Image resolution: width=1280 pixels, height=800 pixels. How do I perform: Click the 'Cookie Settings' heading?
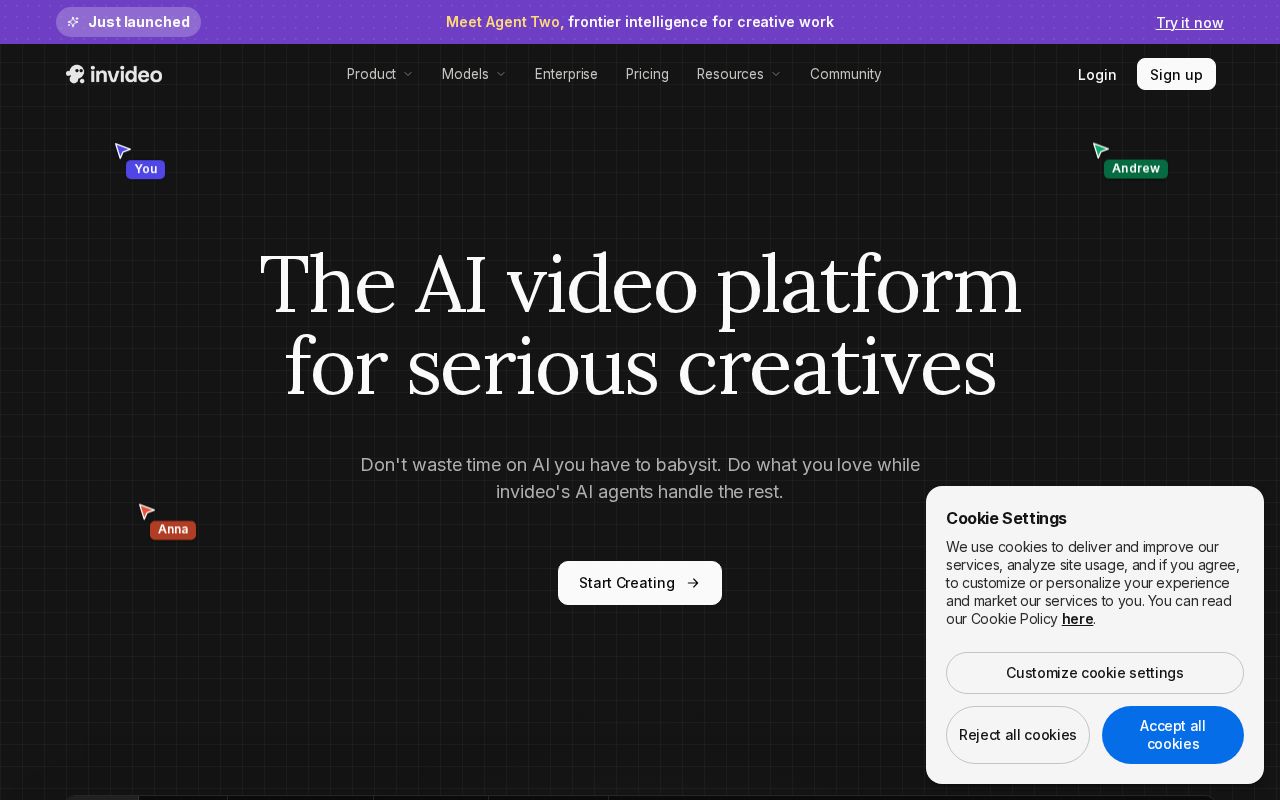pyautogui.click(x=1006, y=518)
